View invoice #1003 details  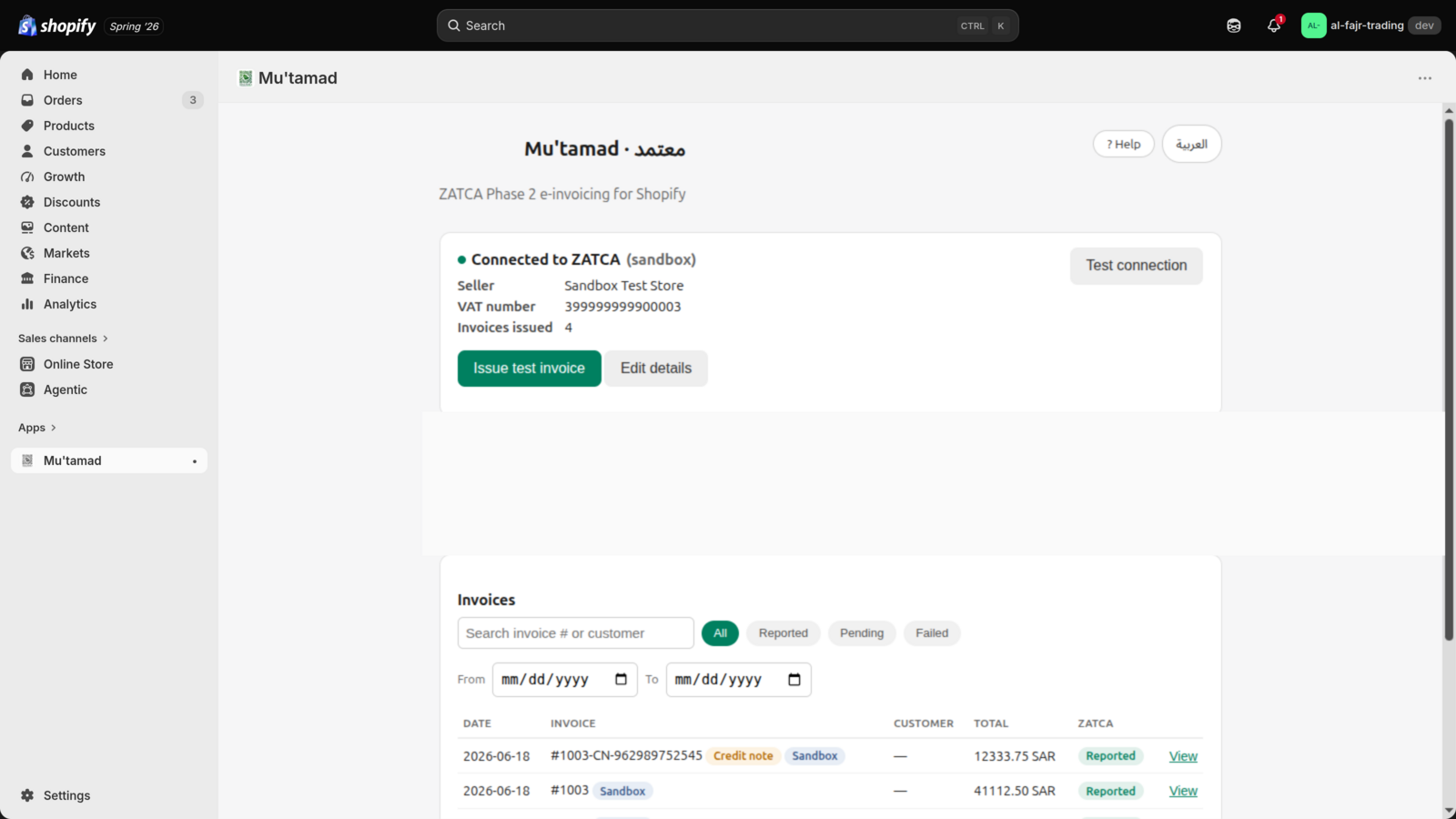(1183, 791)
